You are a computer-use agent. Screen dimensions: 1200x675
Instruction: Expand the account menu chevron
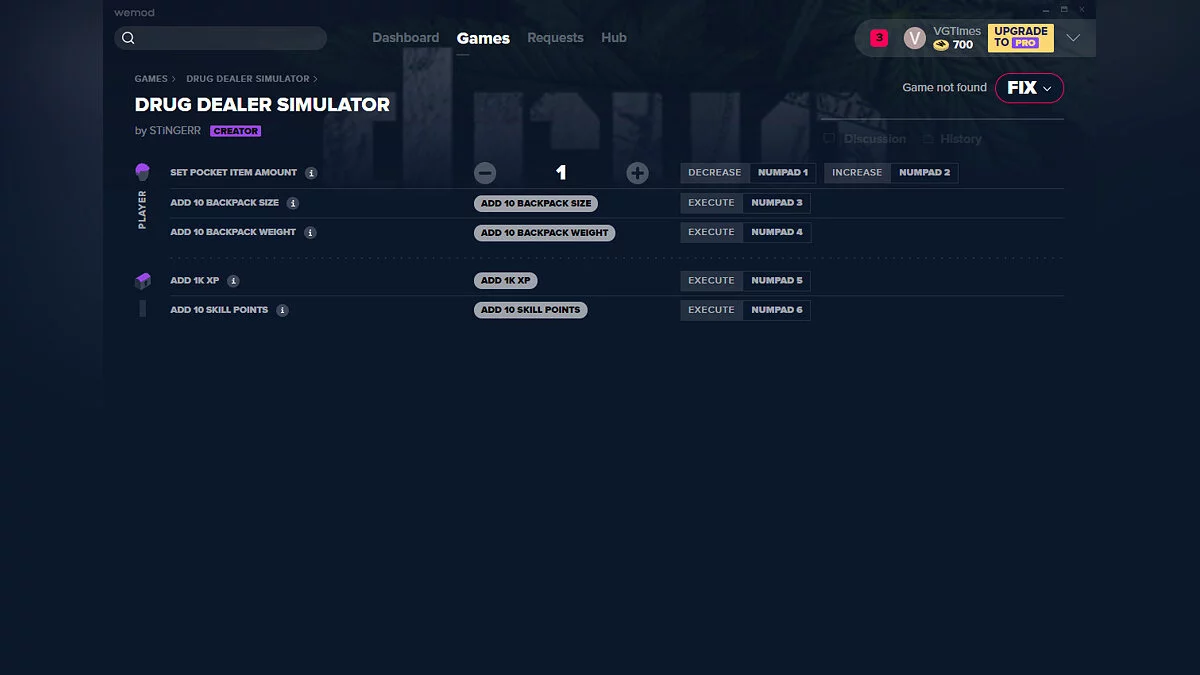tap(1073, 38)
